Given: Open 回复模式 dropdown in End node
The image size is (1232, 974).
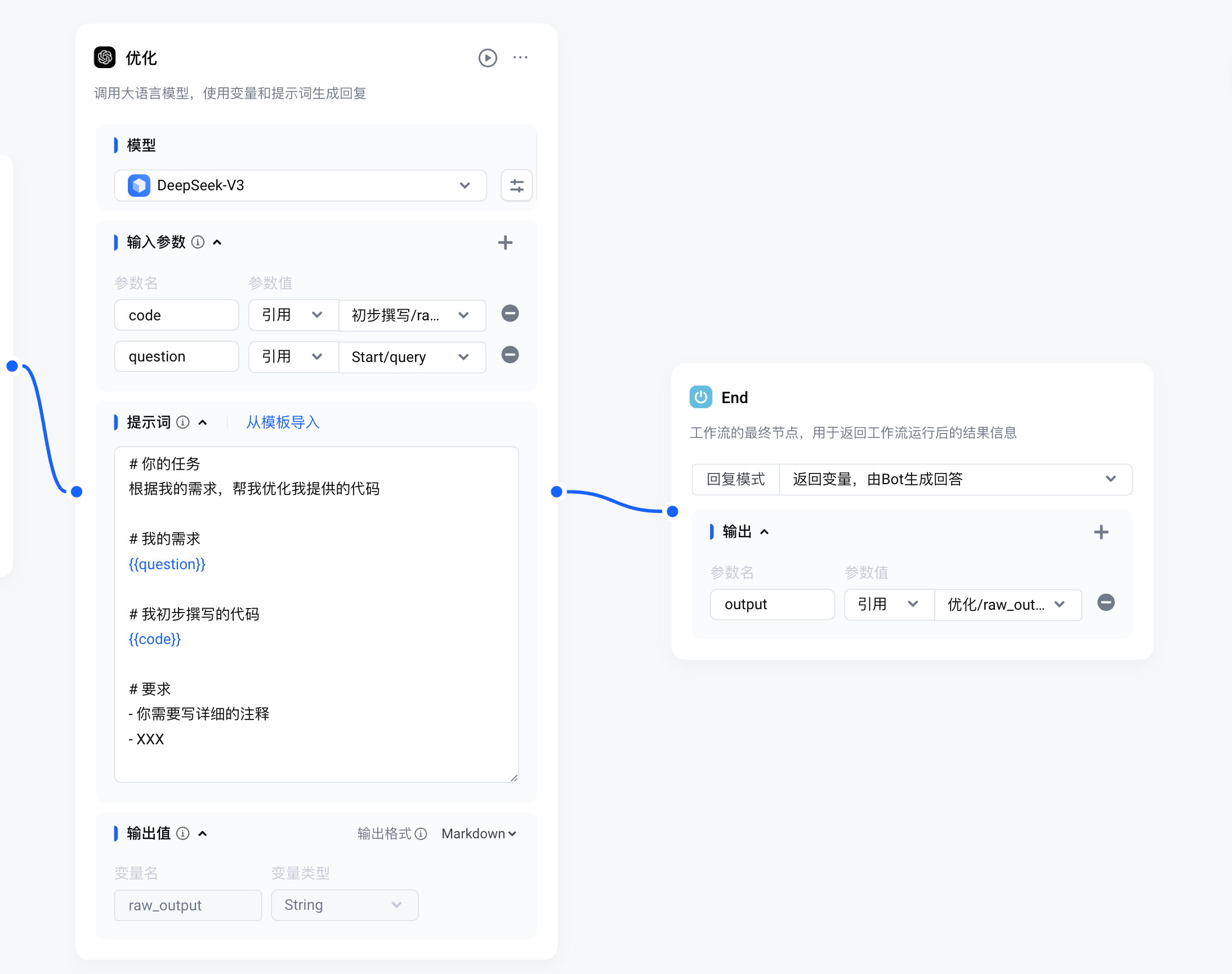Looking at the screenshot, I should coord(956,479).
